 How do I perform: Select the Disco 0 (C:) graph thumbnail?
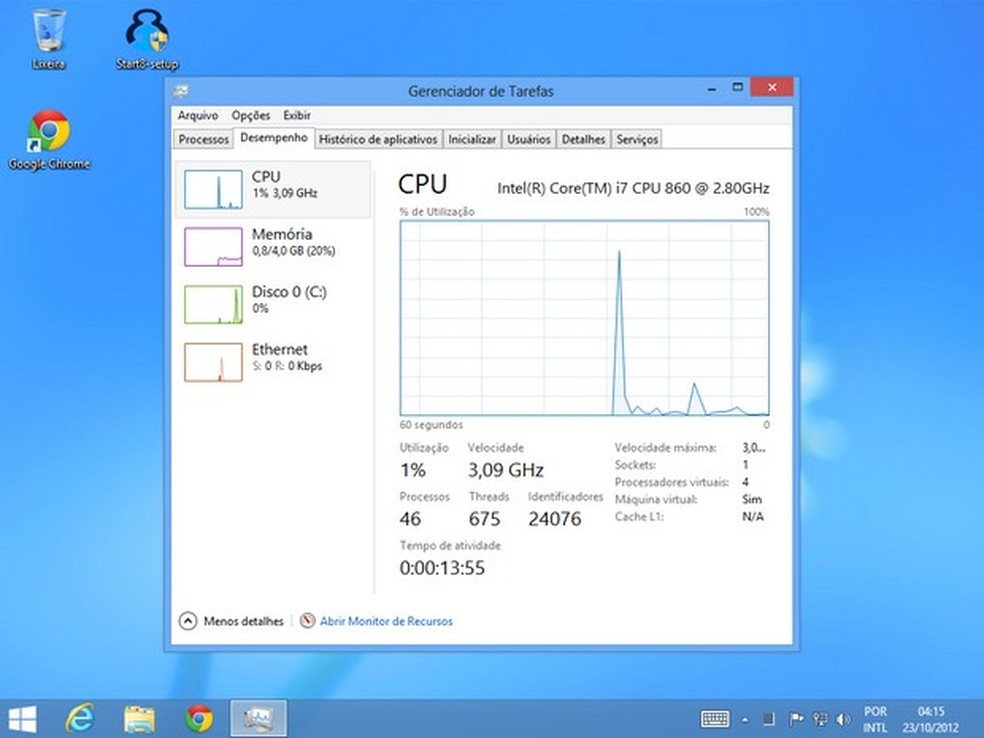pyautogui.click(x=213, y=304)
